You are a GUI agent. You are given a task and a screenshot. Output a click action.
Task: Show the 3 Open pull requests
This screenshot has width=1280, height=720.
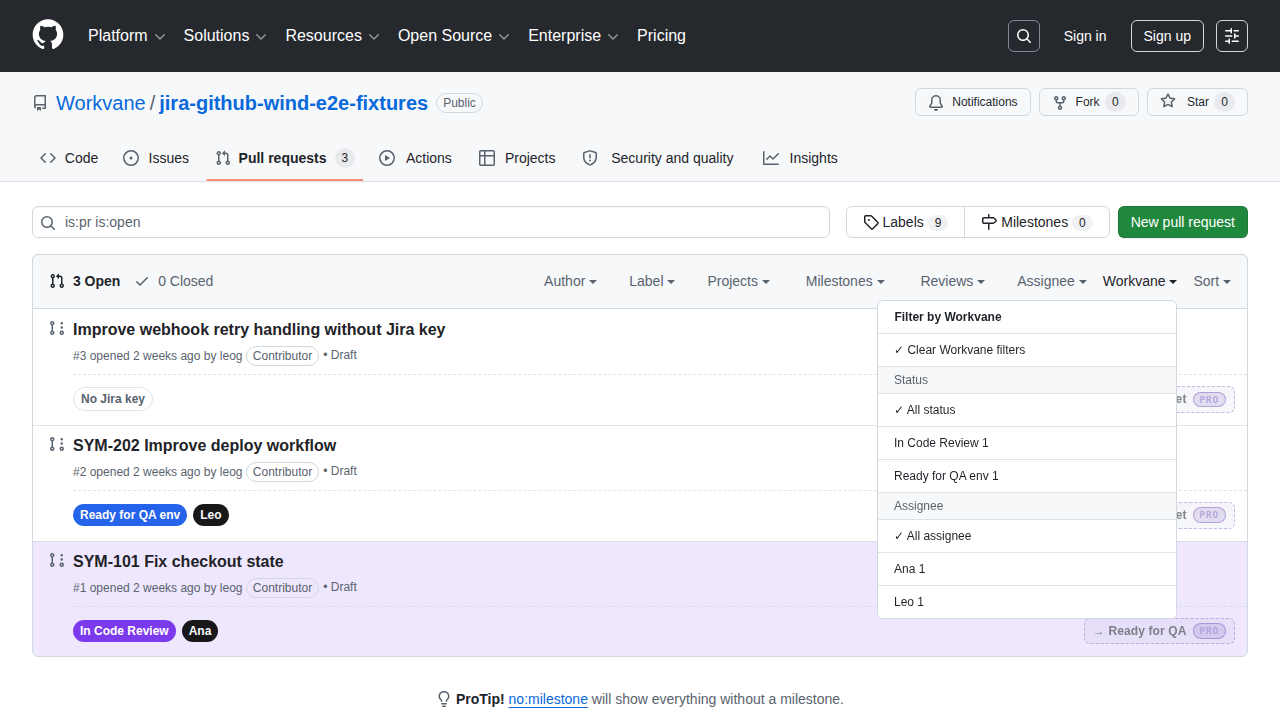coord(85,281)
